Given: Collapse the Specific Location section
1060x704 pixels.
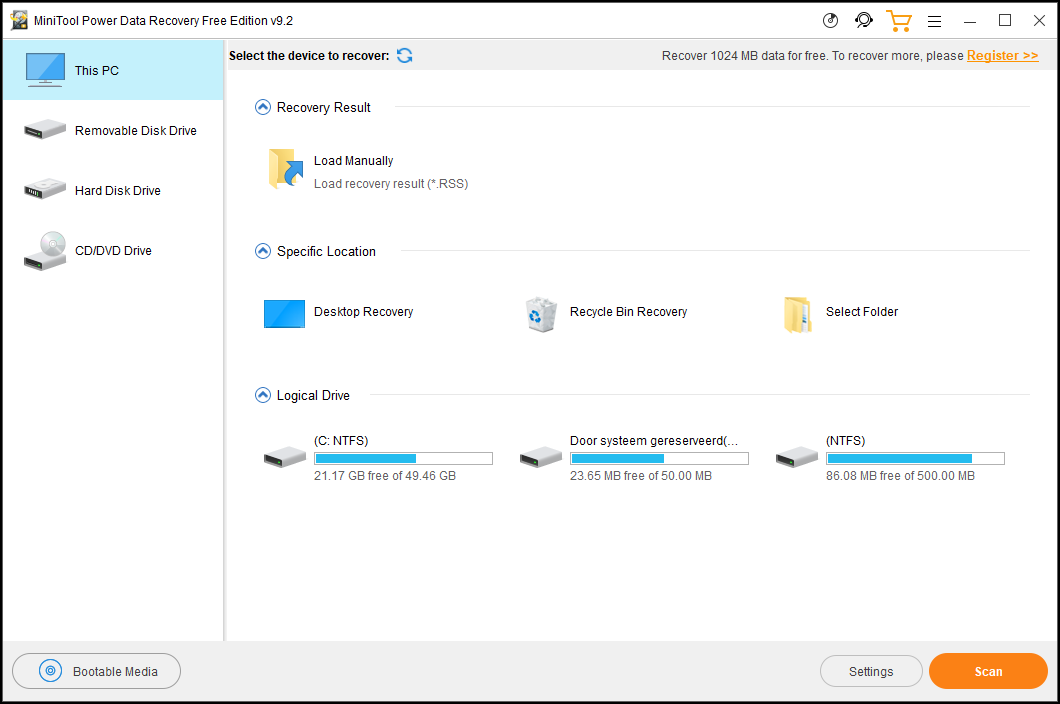Looking at the screenshot, I should tap(263, 251).
